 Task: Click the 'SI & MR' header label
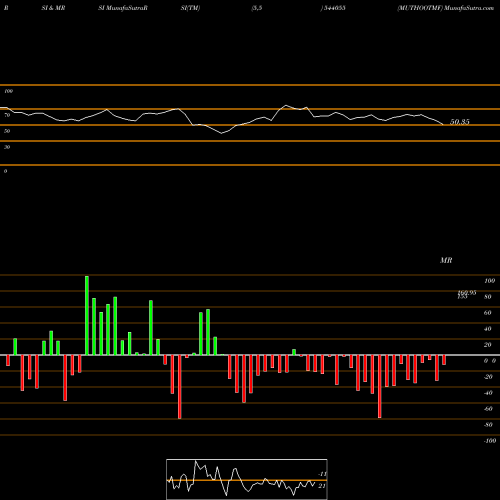(53, 8)
